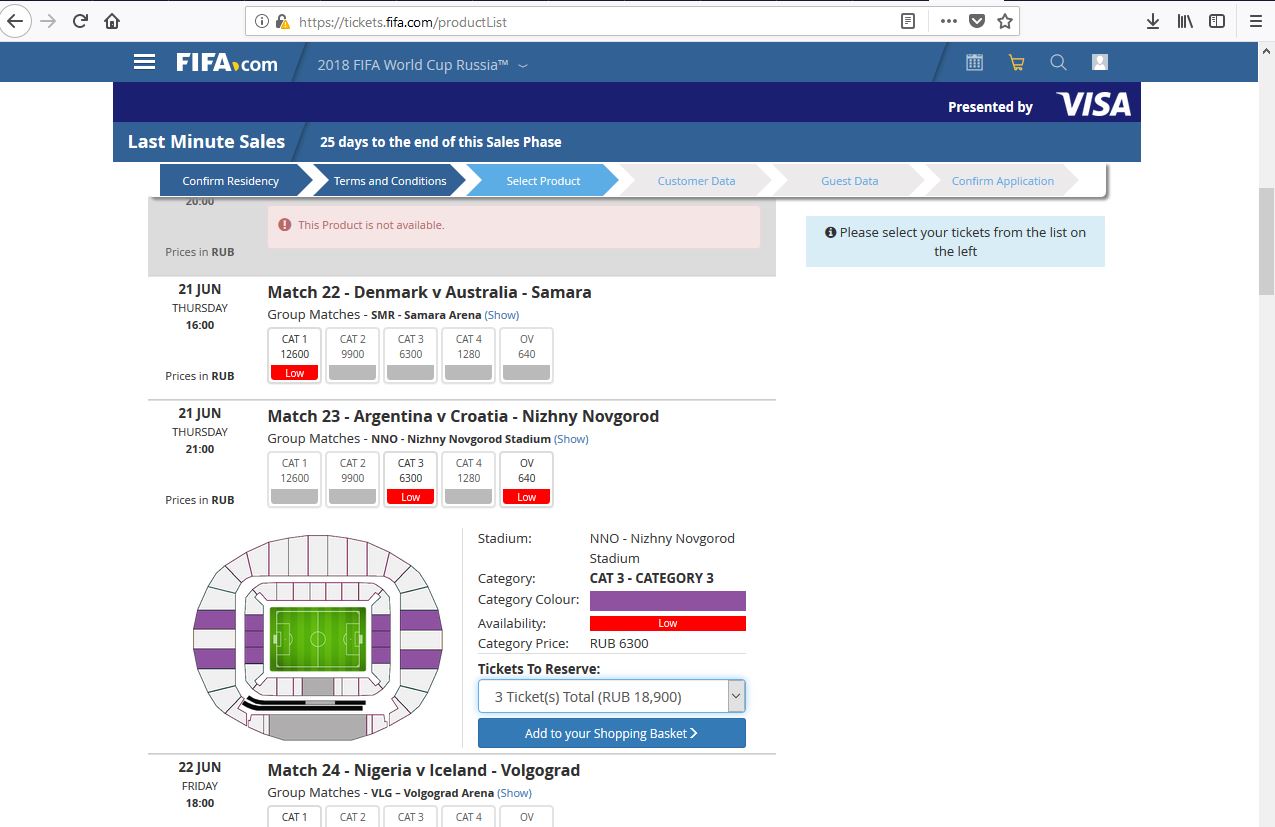Bookmark this page with star icon
The image size is (1275, 827).
[x=1005, y=21]
